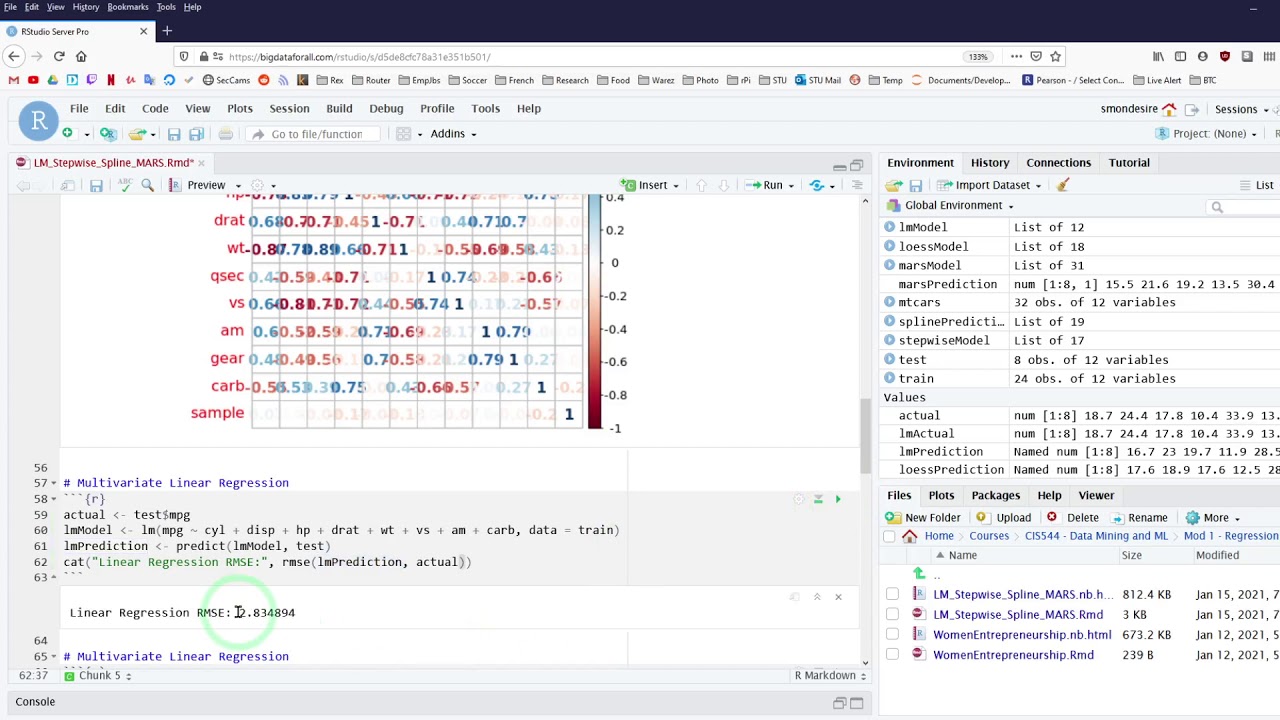
Task: Toggle document outline icon
Action: (x=857, y=185)
